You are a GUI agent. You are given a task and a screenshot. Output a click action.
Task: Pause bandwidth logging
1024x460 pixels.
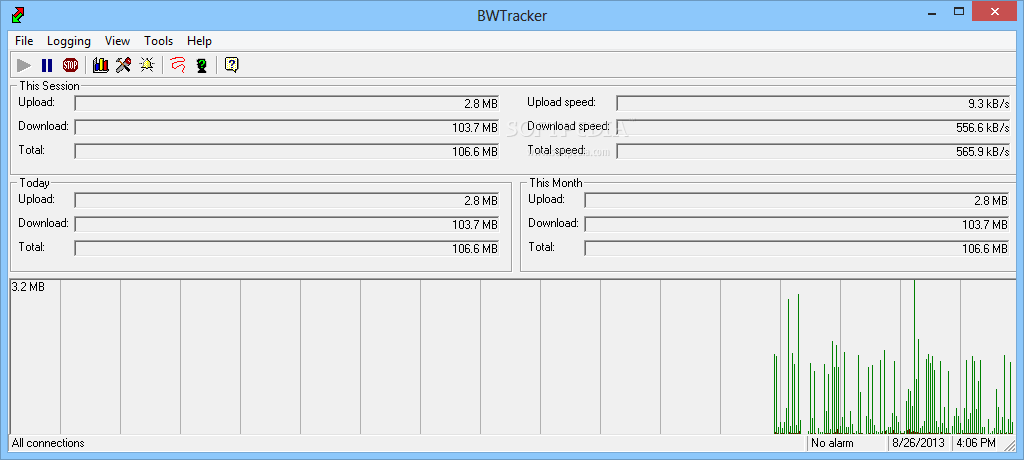coord(47,65)
